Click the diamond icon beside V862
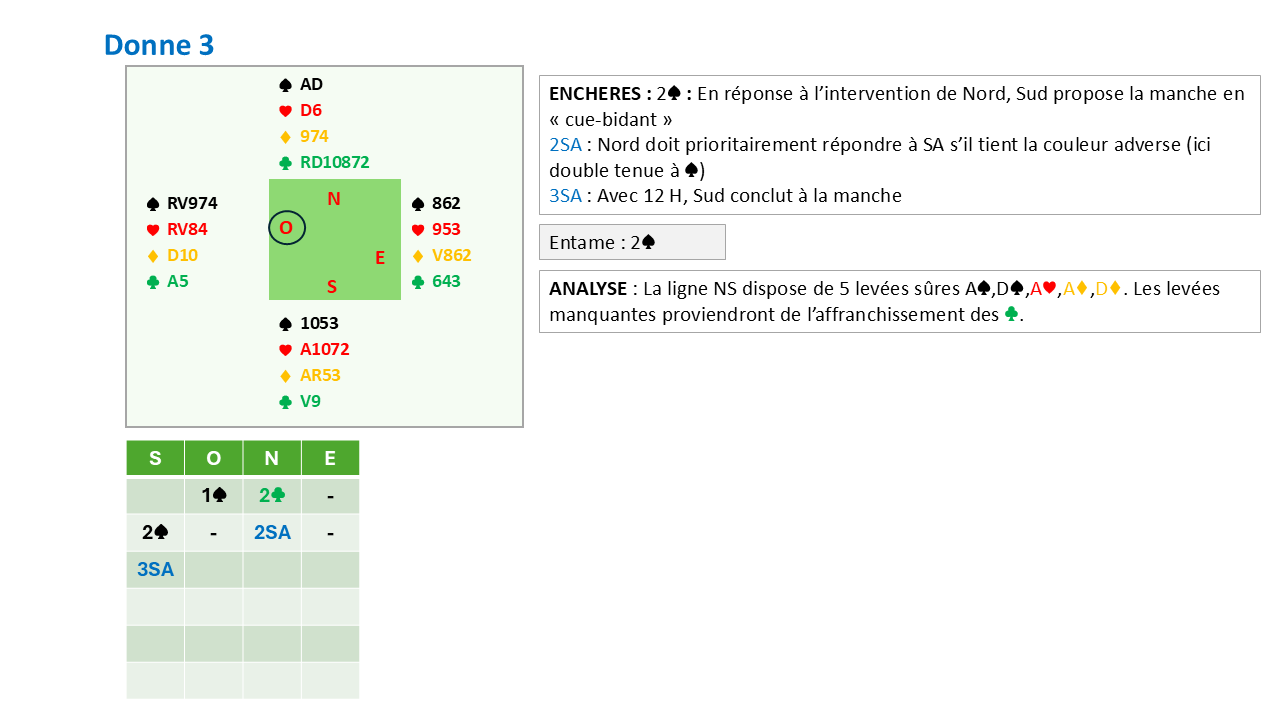 [x=418, y=256]
